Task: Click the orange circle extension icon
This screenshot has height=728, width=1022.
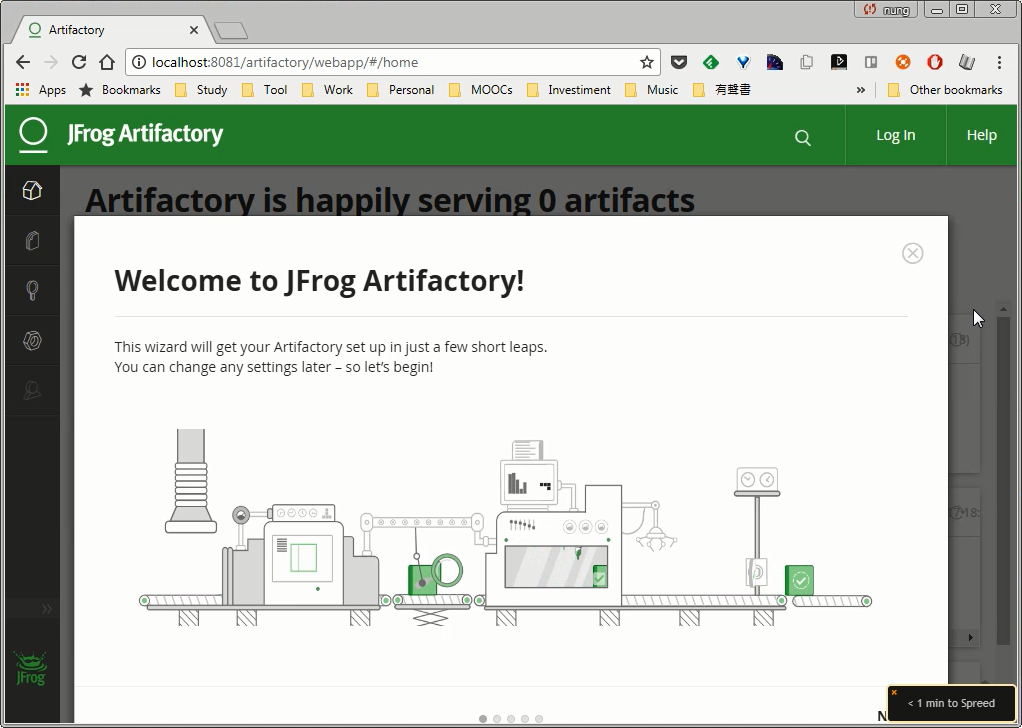Action: coord(903,62)
